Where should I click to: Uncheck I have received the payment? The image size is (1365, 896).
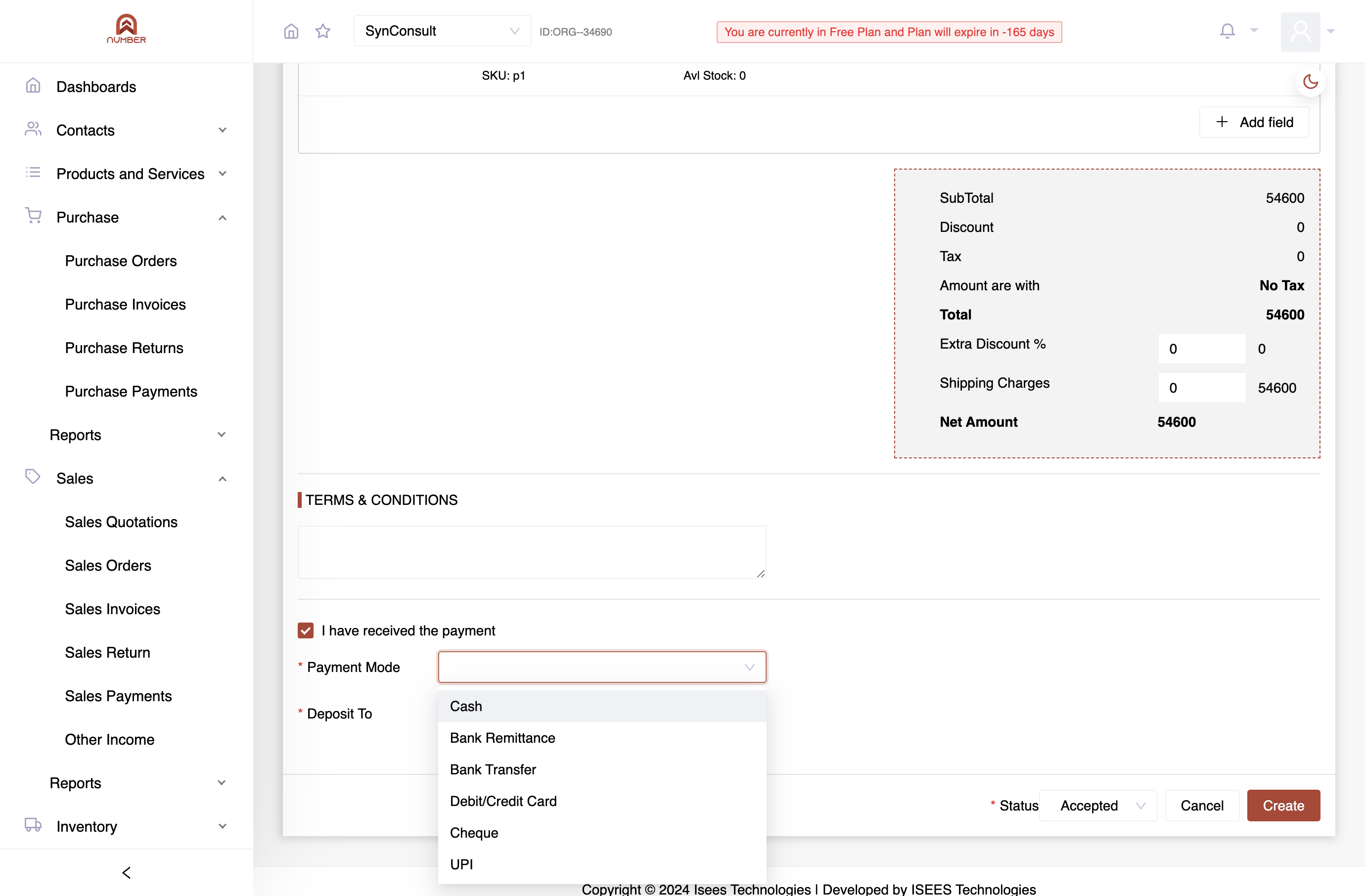[x=306, y=630]
